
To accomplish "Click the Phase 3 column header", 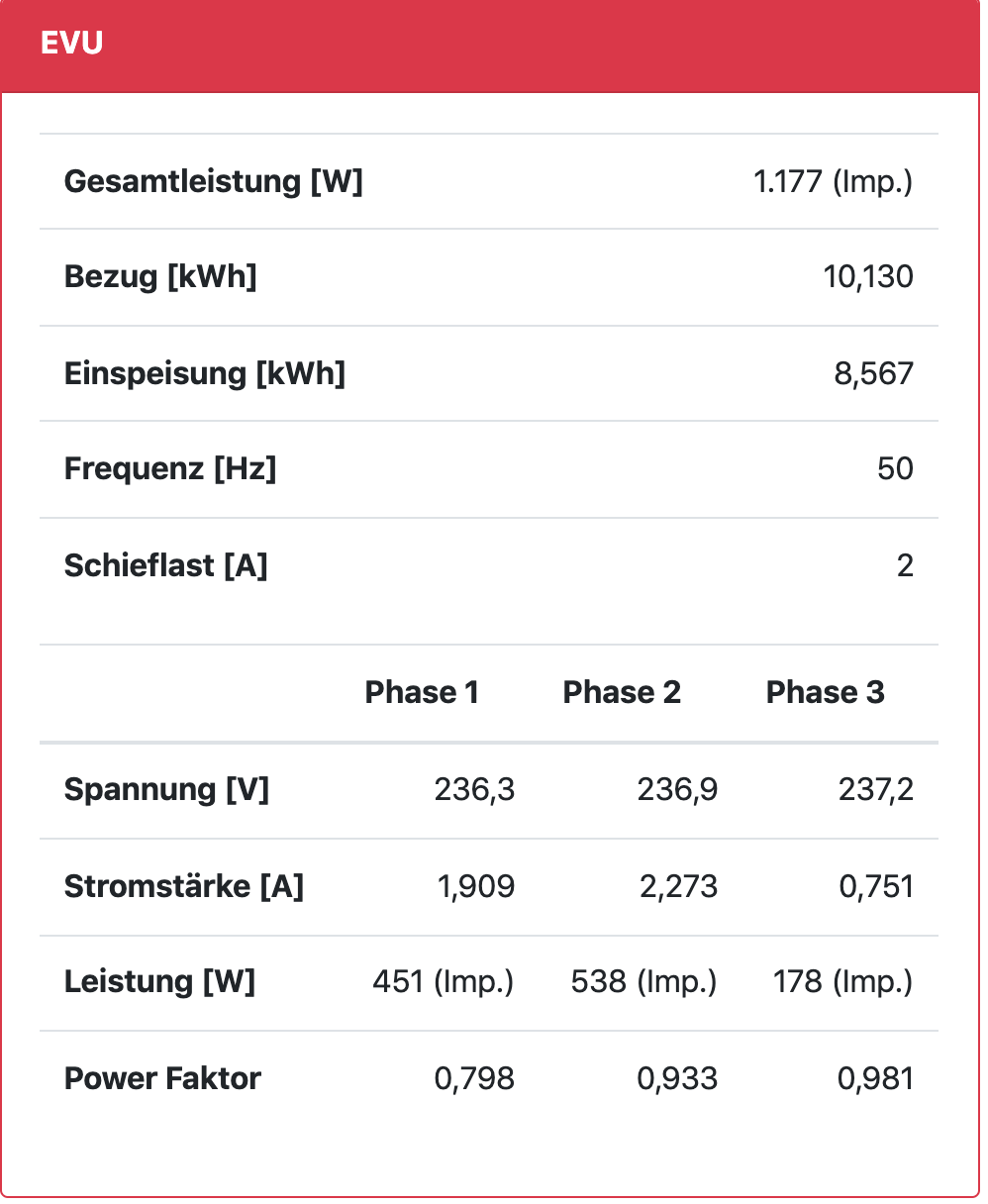I will (x=825, y=693).
